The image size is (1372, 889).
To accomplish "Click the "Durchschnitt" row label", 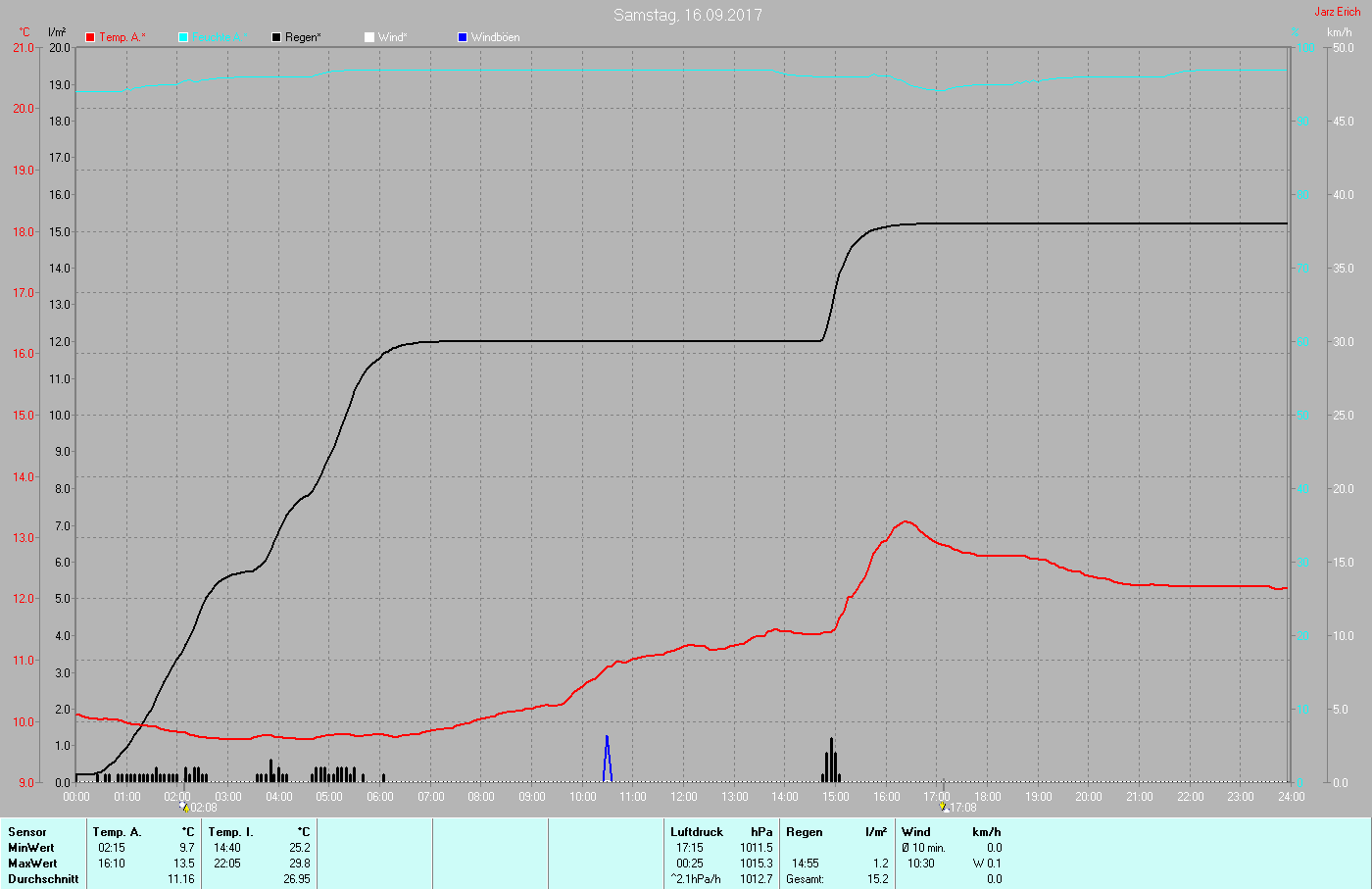I will pos(43,879).
